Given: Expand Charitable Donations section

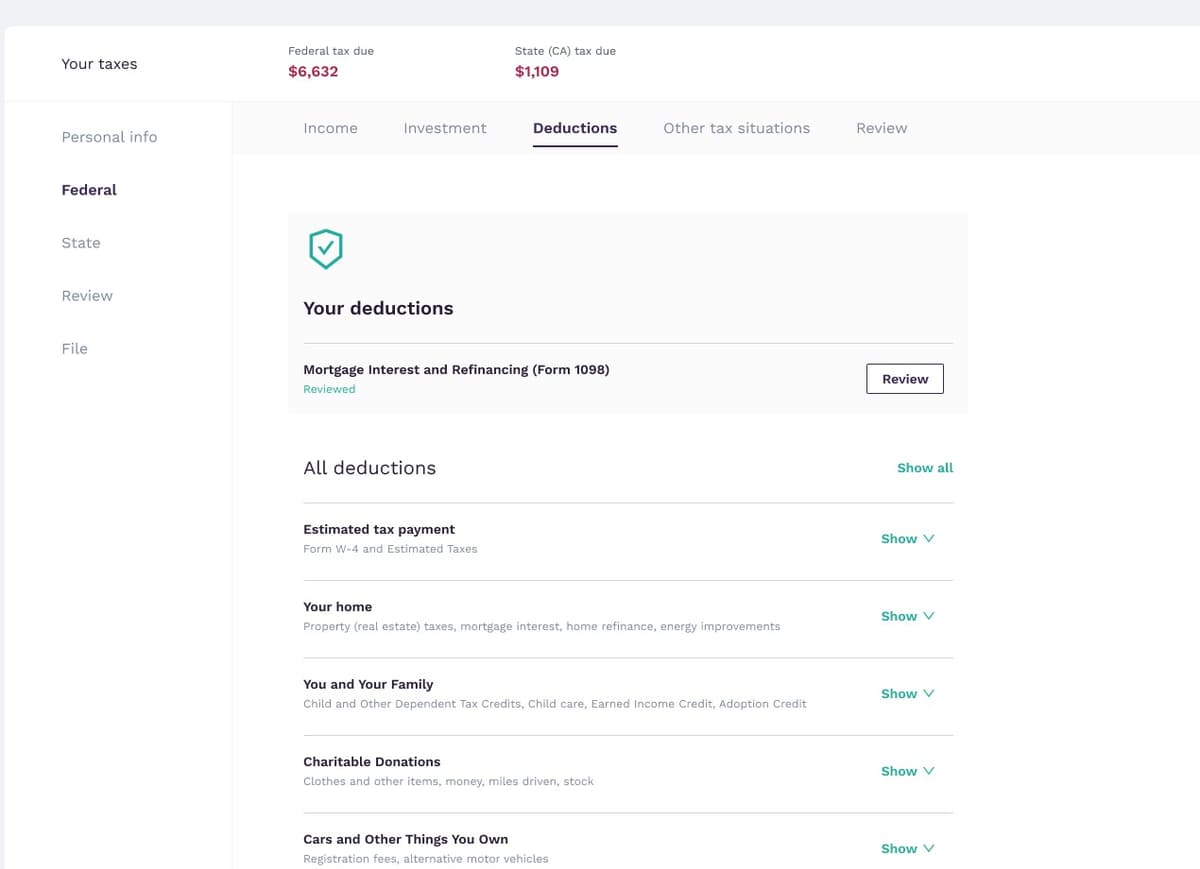Looking at the screenshot, I should click(x=907, y=771).
